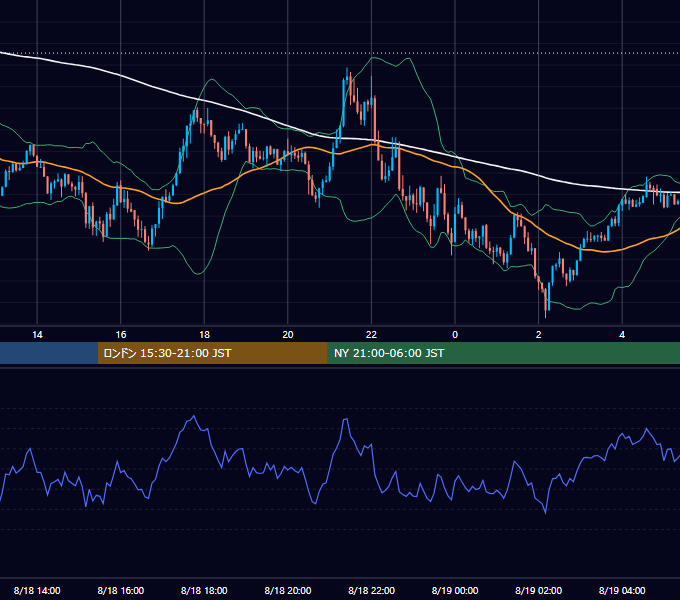Click the 8/18 14:00 label on oscillator axis

tap(37, 590)
